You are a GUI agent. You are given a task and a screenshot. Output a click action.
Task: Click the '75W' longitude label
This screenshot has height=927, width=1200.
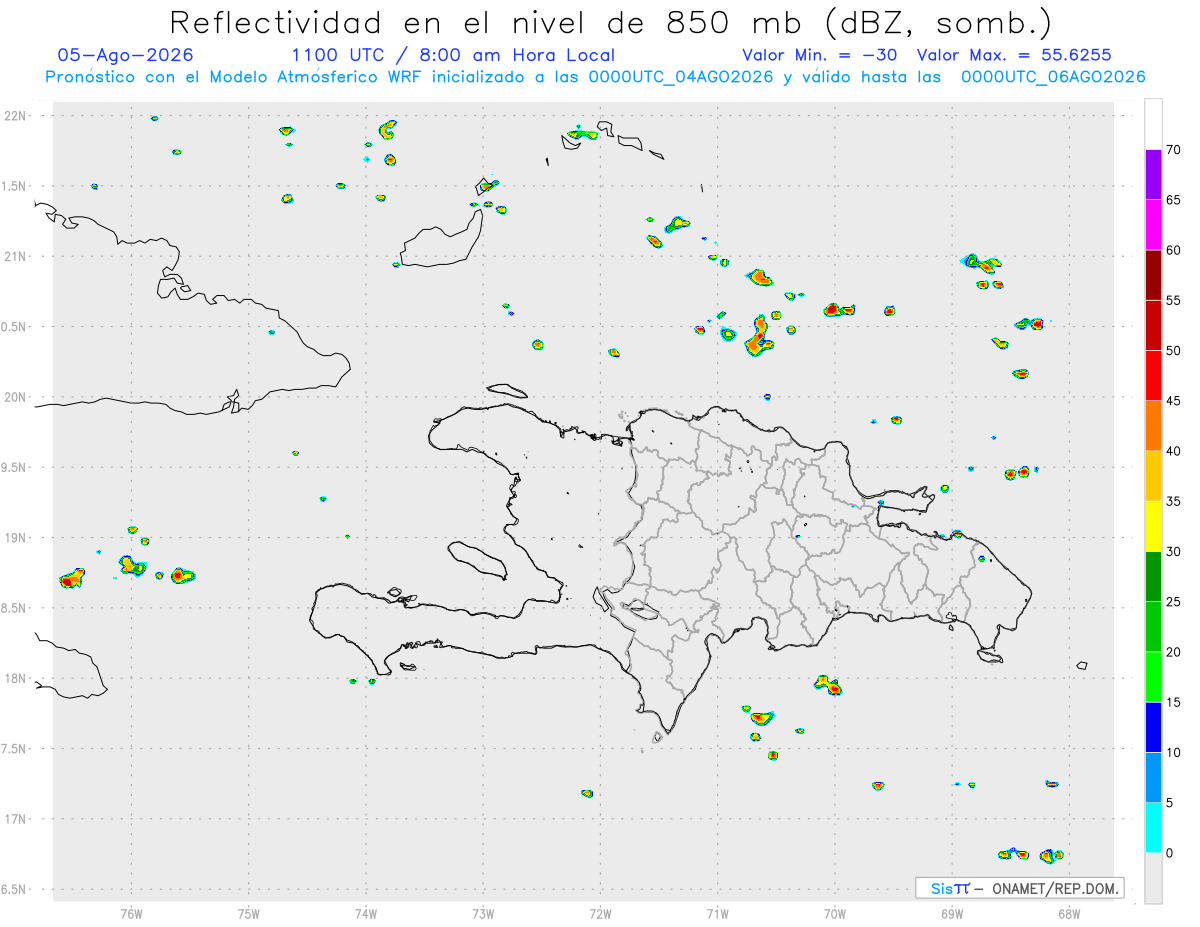coord(248,913)
